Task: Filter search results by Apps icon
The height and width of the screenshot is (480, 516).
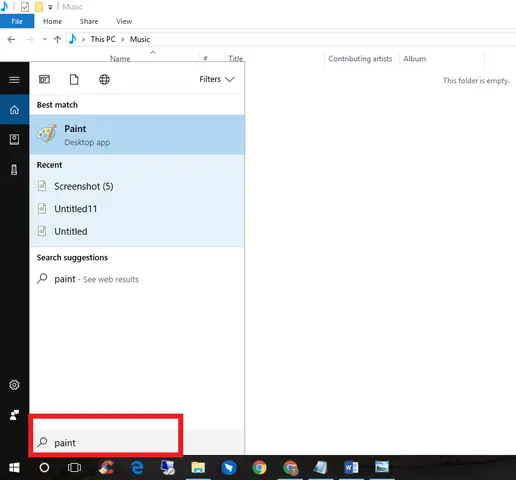Action: tap(44, 79)
